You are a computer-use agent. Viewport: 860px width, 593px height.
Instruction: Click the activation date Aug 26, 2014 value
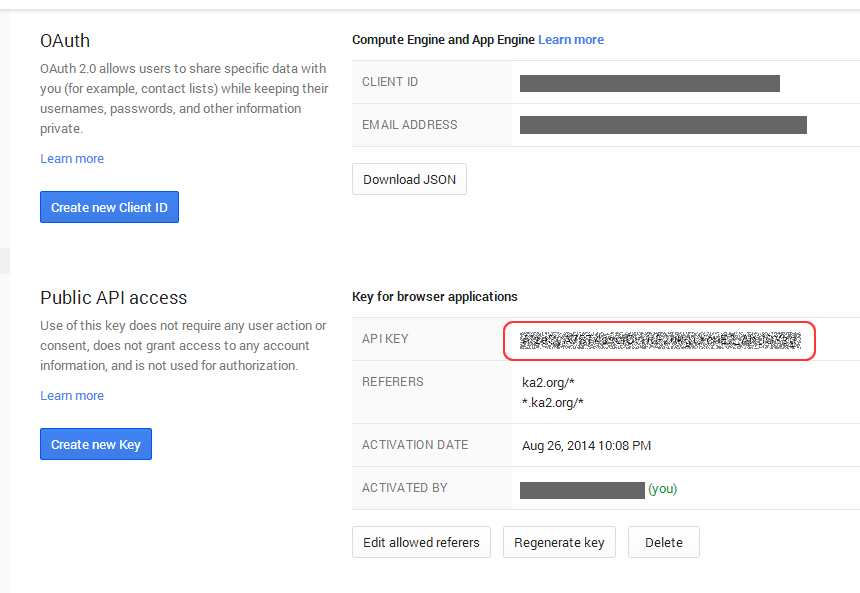586,445
